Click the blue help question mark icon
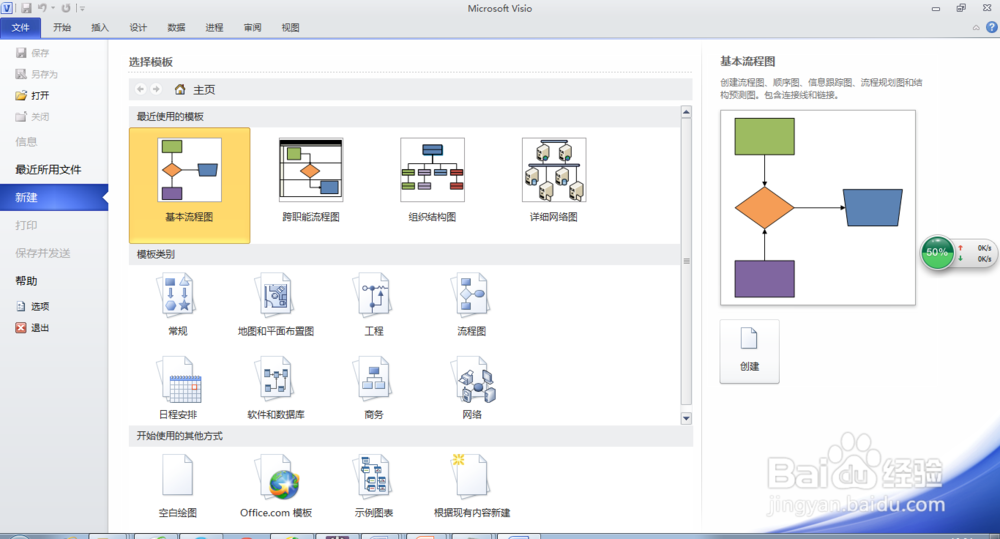This screenshot has height=539, width=1000. tap(991, 27)
